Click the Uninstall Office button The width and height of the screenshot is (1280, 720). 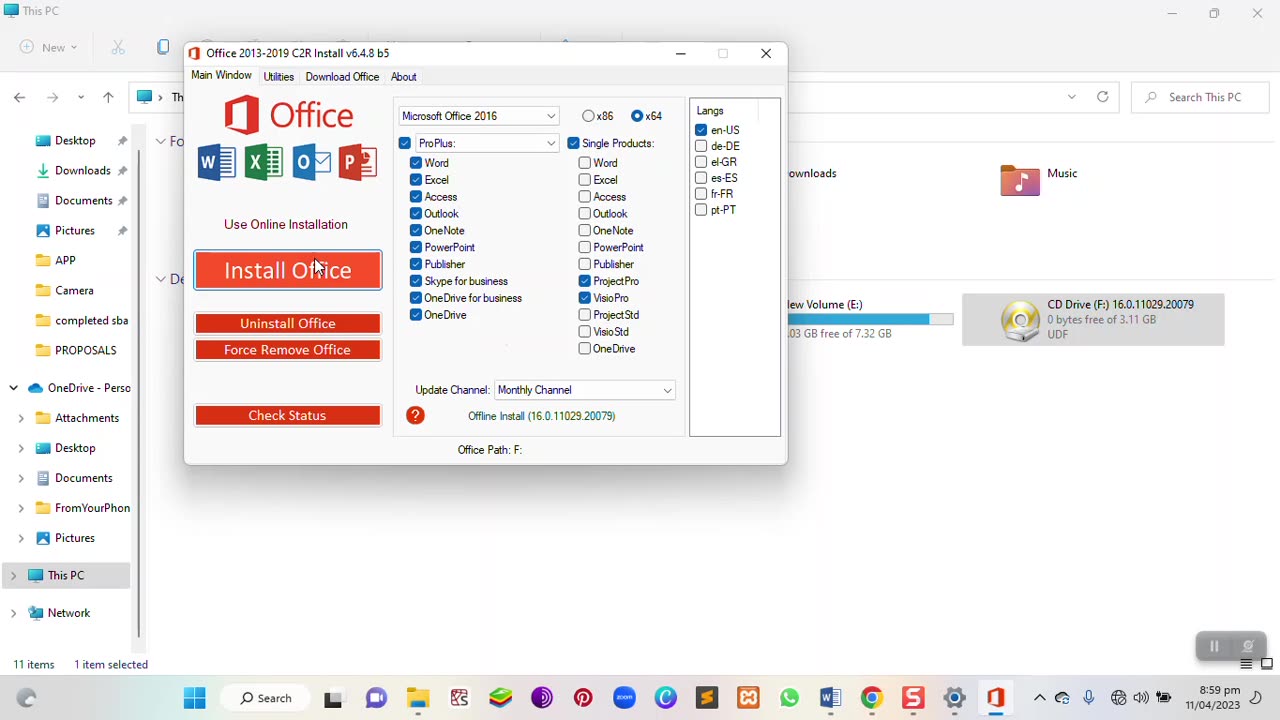[x=288, y=323]
